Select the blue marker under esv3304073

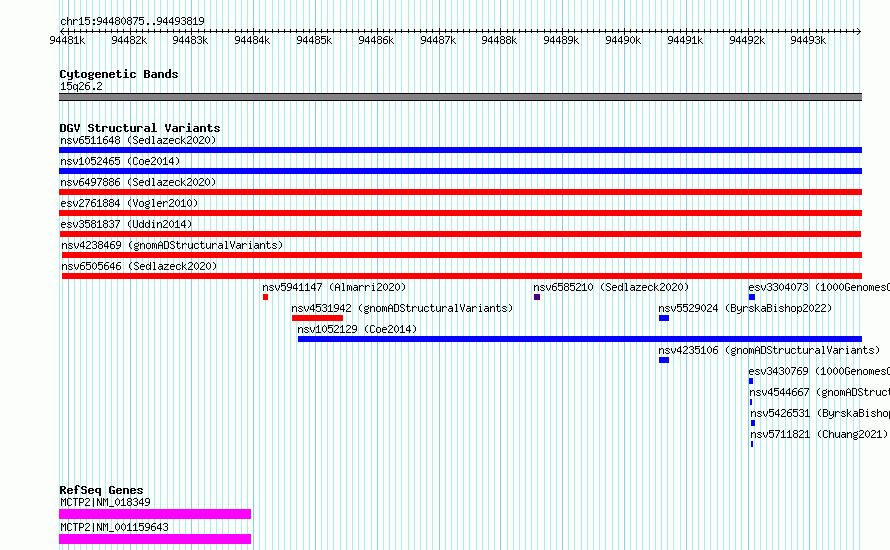[x=752, y=297]
